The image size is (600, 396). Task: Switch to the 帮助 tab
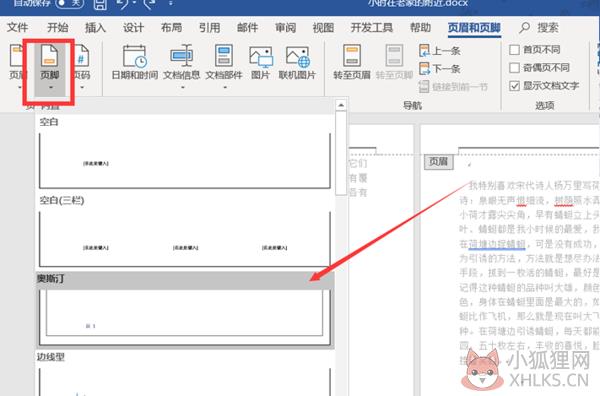(x=420, y=28)
